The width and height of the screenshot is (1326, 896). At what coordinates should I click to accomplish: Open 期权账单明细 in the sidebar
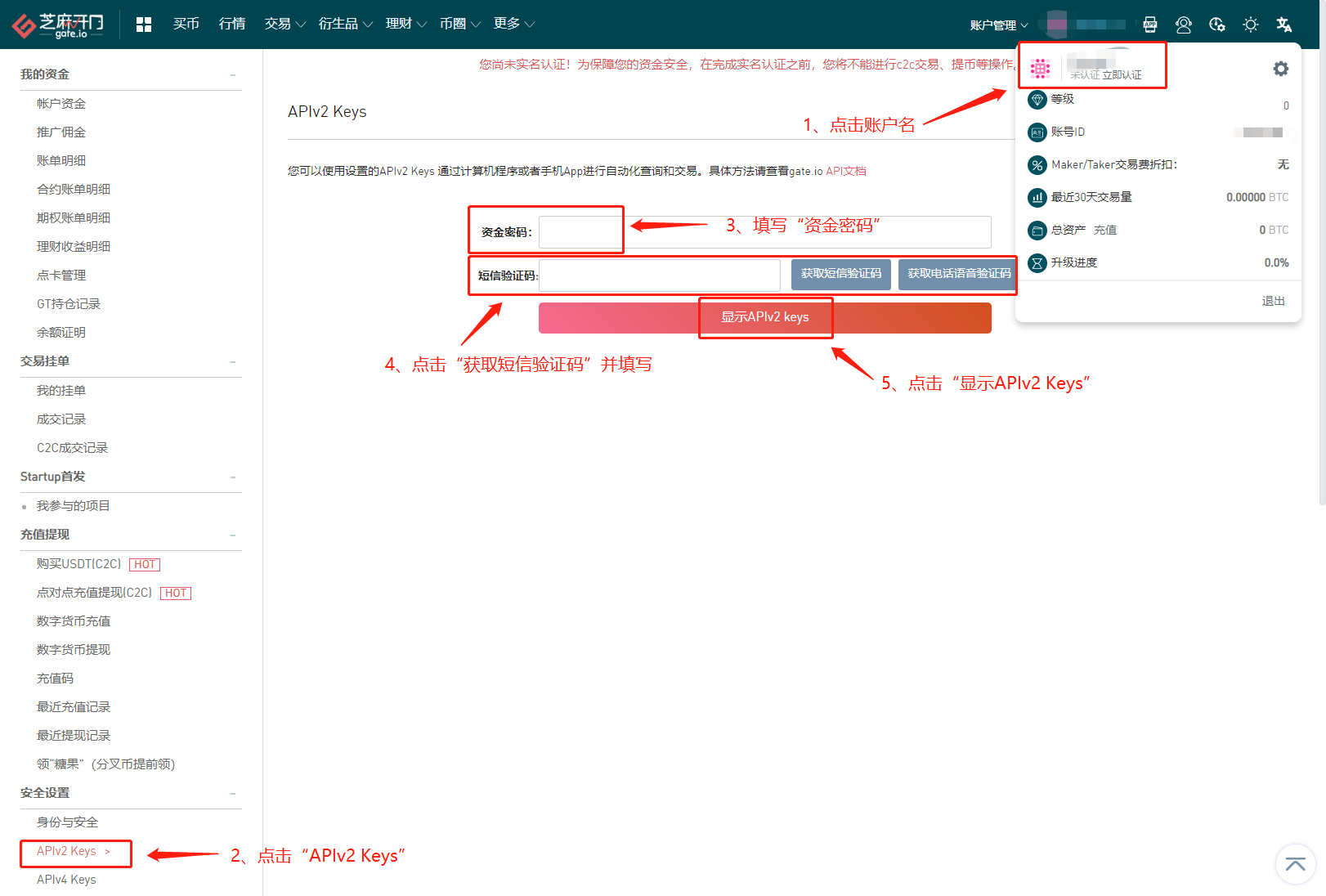(74, 218)
